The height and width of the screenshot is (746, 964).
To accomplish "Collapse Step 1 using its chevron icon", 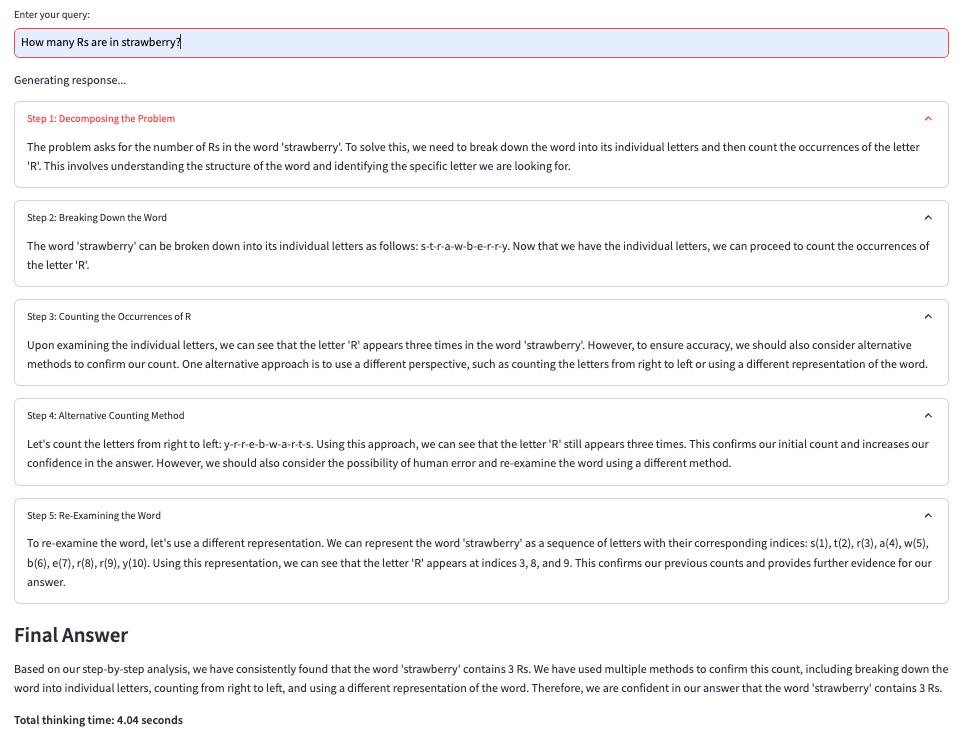I will [x=928, y=118].
